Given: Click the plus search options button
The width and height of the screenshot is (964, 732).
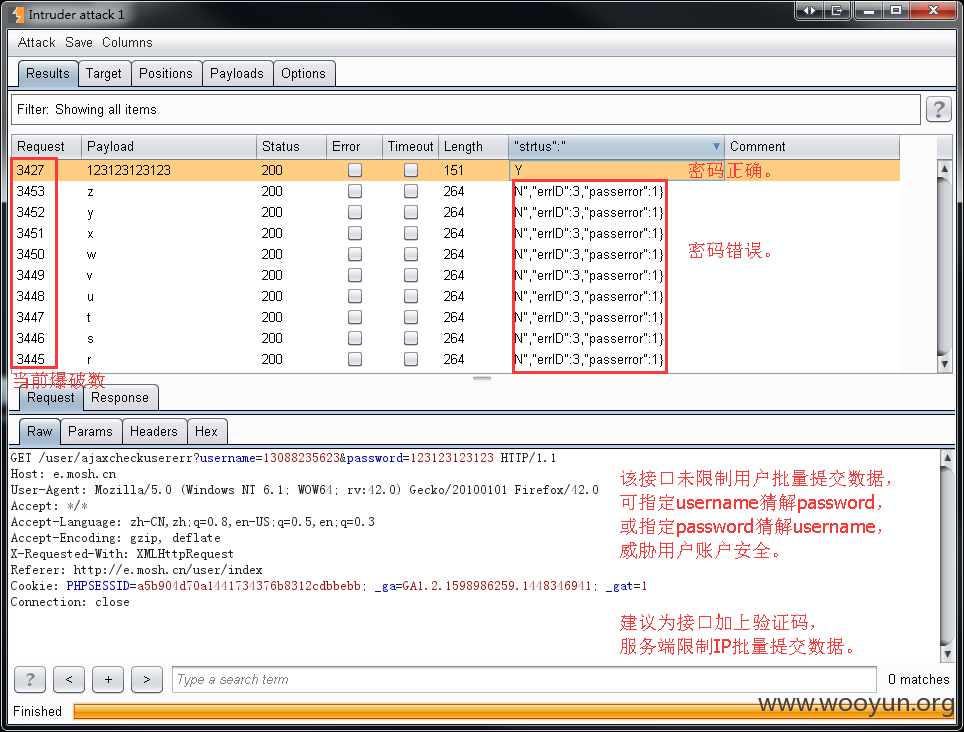Looking at the screenshot, I should [x=108, y=679].
